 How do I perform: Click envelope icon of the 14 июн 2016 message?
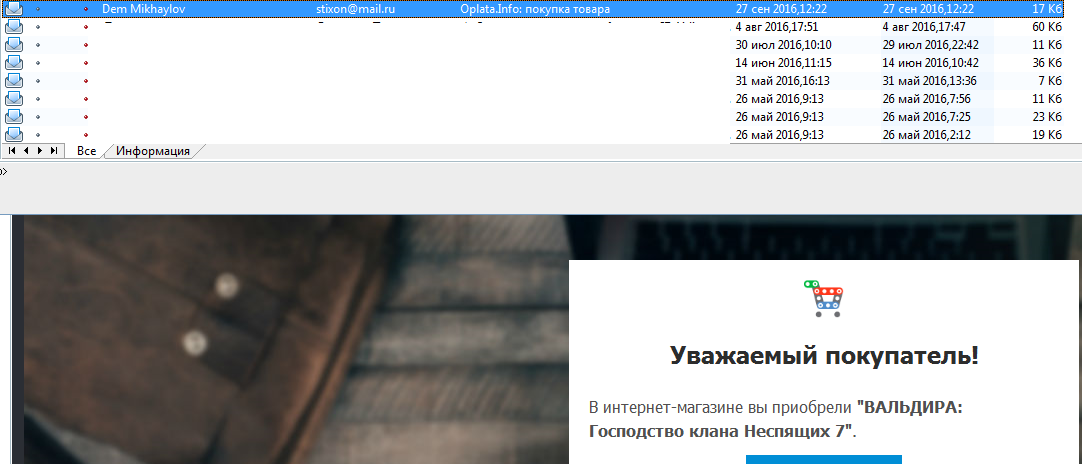(x=14, y=63)
